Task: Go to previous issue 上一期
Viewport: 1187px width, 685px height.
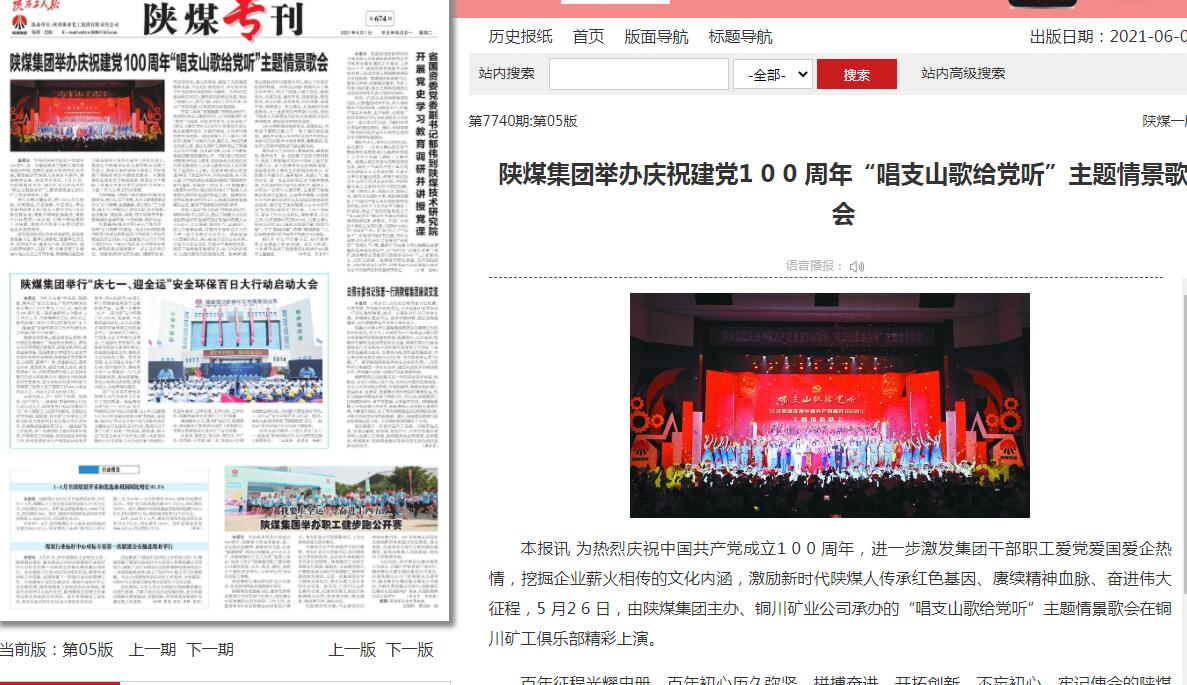Action: tap(152, 650)
